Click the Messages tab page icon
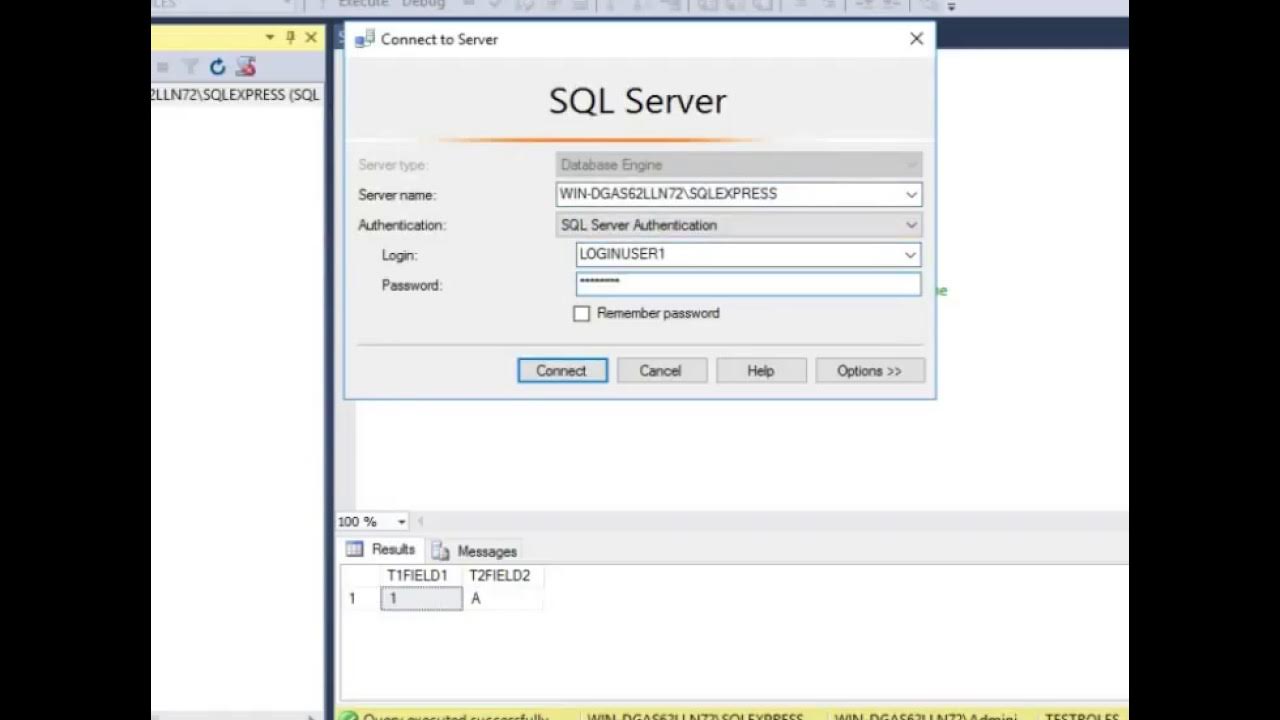The height and width of the screenshot is (720, 1280). coord(441,551)
